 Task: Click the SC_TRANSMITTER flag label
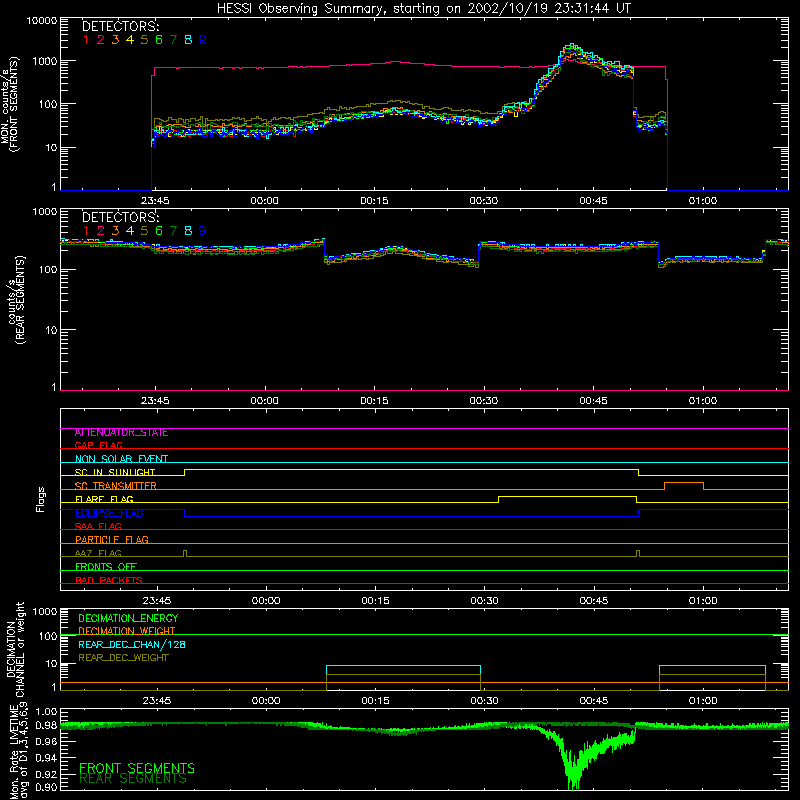pyautogui.click(x=116, y=486)
